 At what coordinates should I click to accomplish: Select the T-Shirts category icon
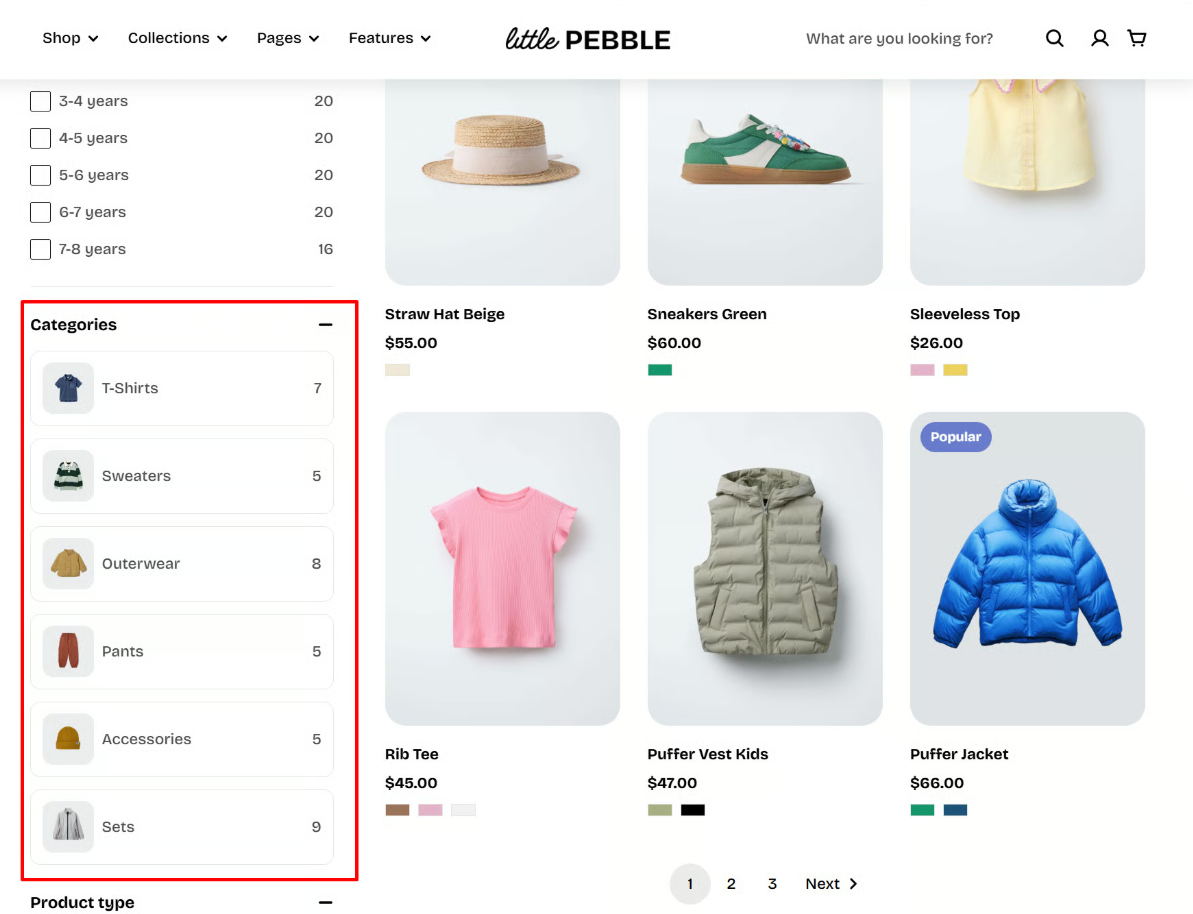click(68, 388)
